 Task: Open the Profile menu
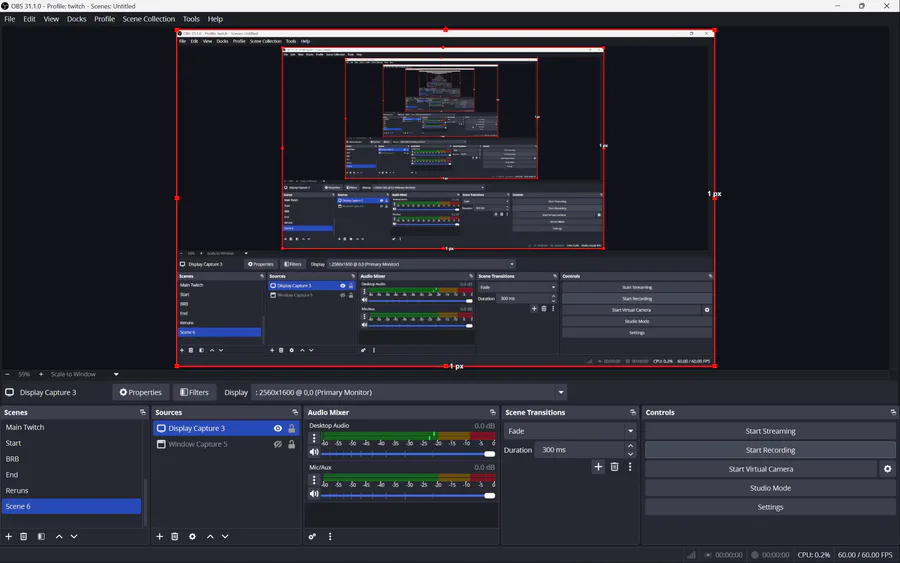click(104, 19)
